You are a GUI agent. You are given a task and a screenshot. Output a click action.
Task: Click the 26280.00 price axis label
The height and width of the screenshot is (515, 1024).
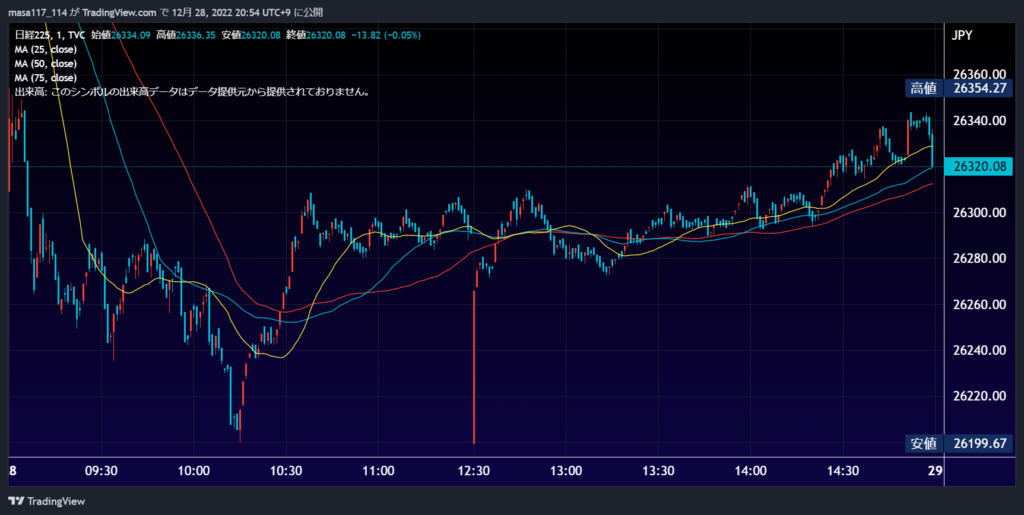978,258
